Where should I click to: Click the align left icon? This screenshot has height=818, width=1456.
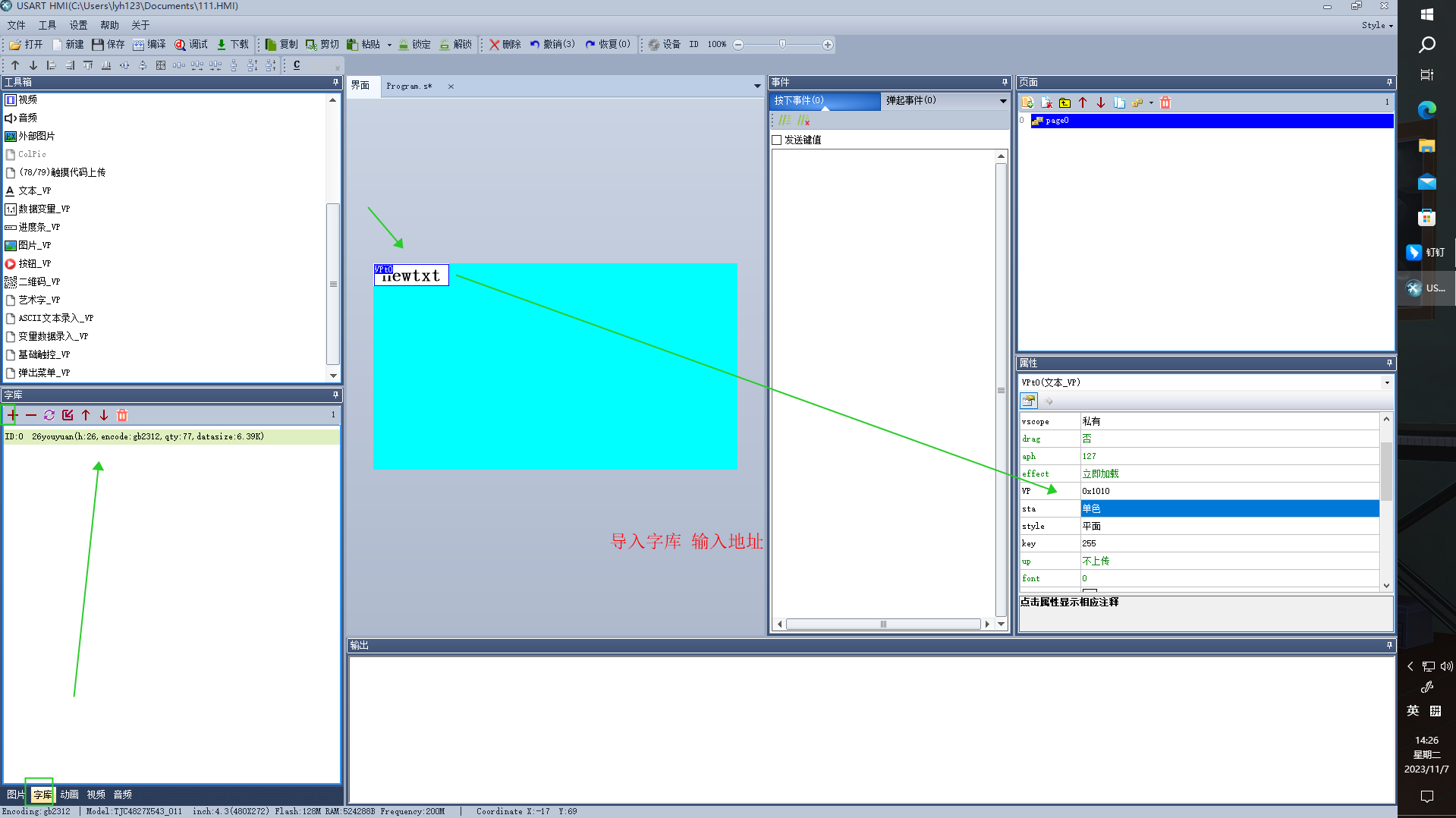[52, 65]
